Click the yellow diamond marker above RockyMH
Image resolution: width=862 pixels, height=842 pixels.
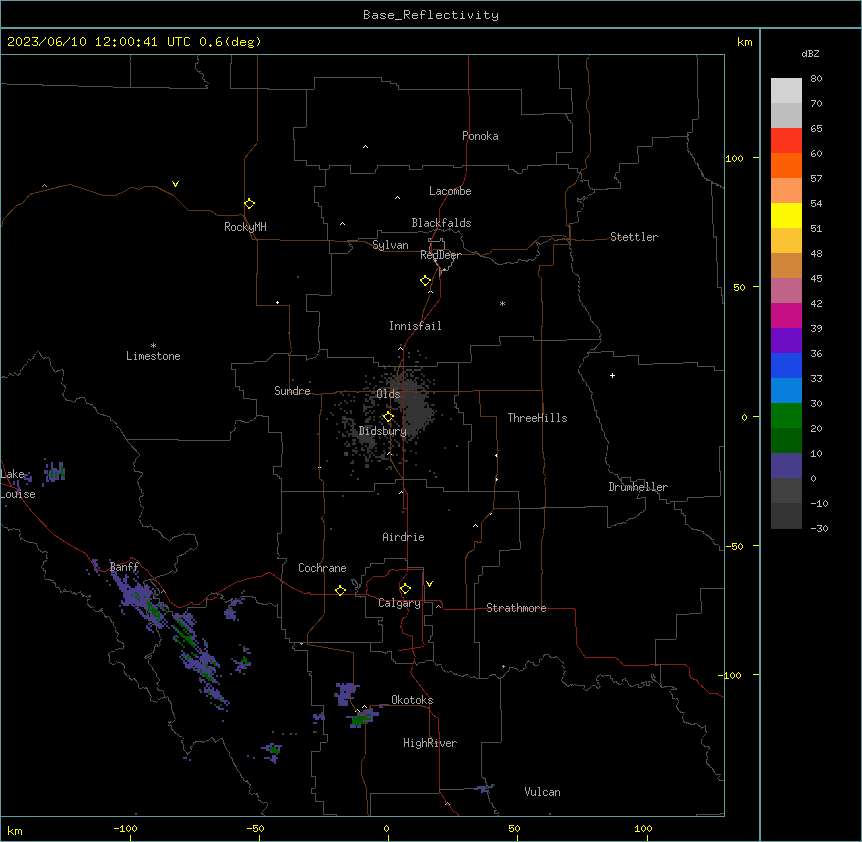click(249, 204)
